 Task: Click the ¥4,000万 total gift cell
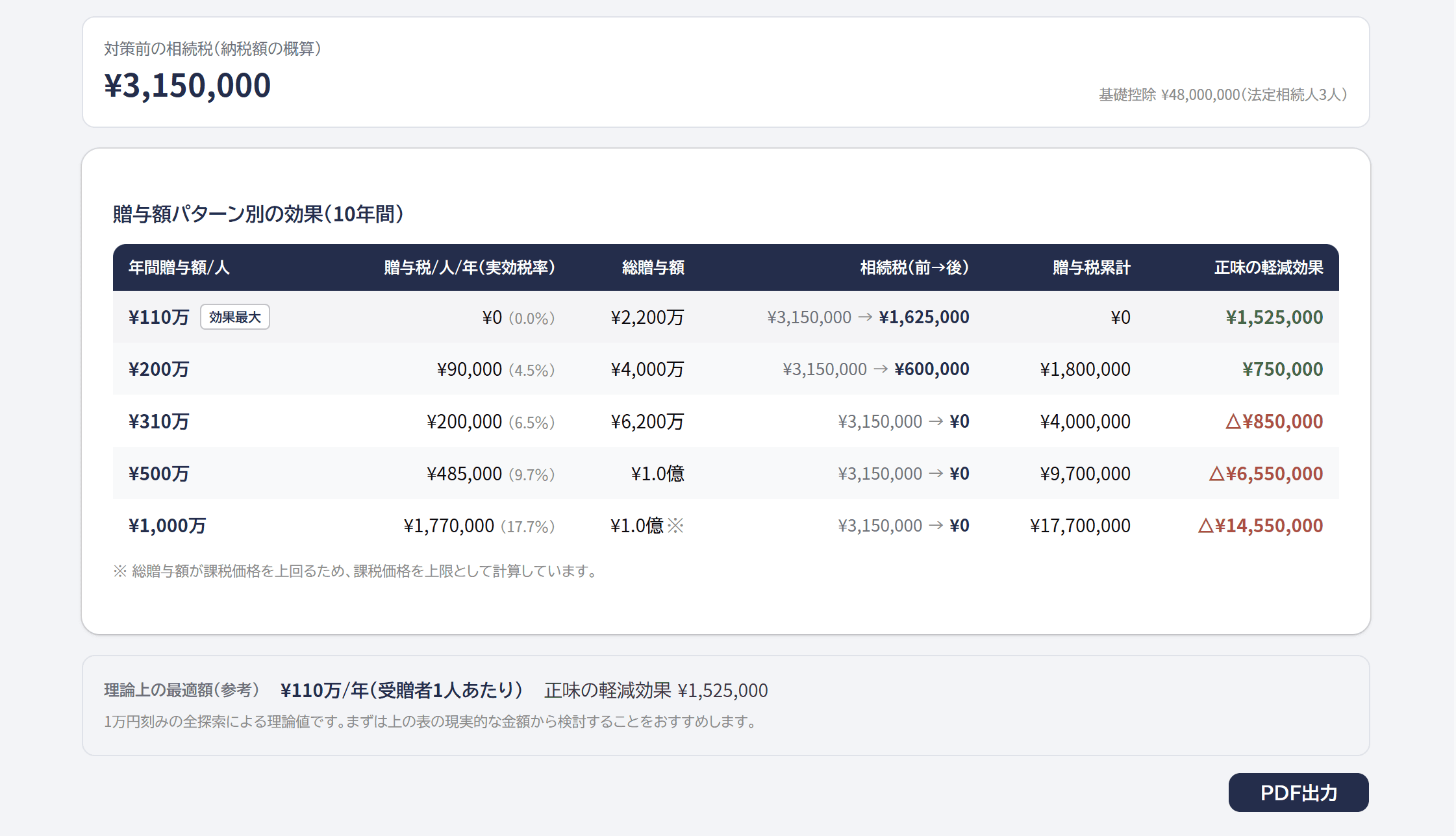[x=647, y=369]
